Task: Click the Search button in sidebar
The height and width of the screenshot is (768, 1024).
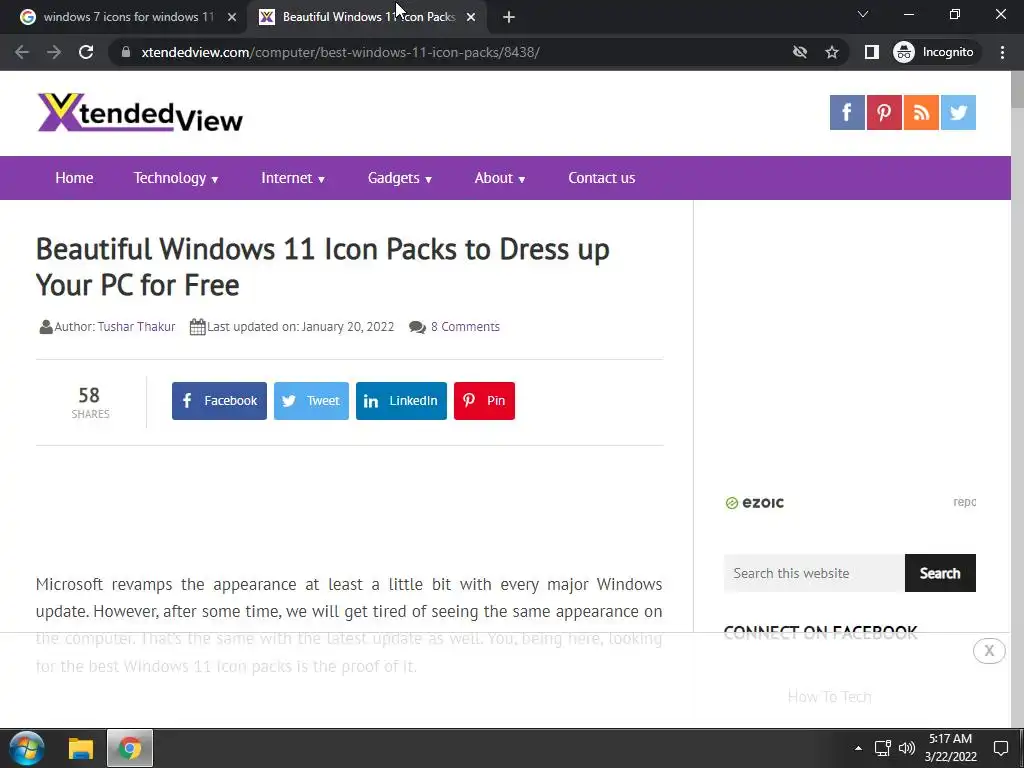Action: coord(940,573)
